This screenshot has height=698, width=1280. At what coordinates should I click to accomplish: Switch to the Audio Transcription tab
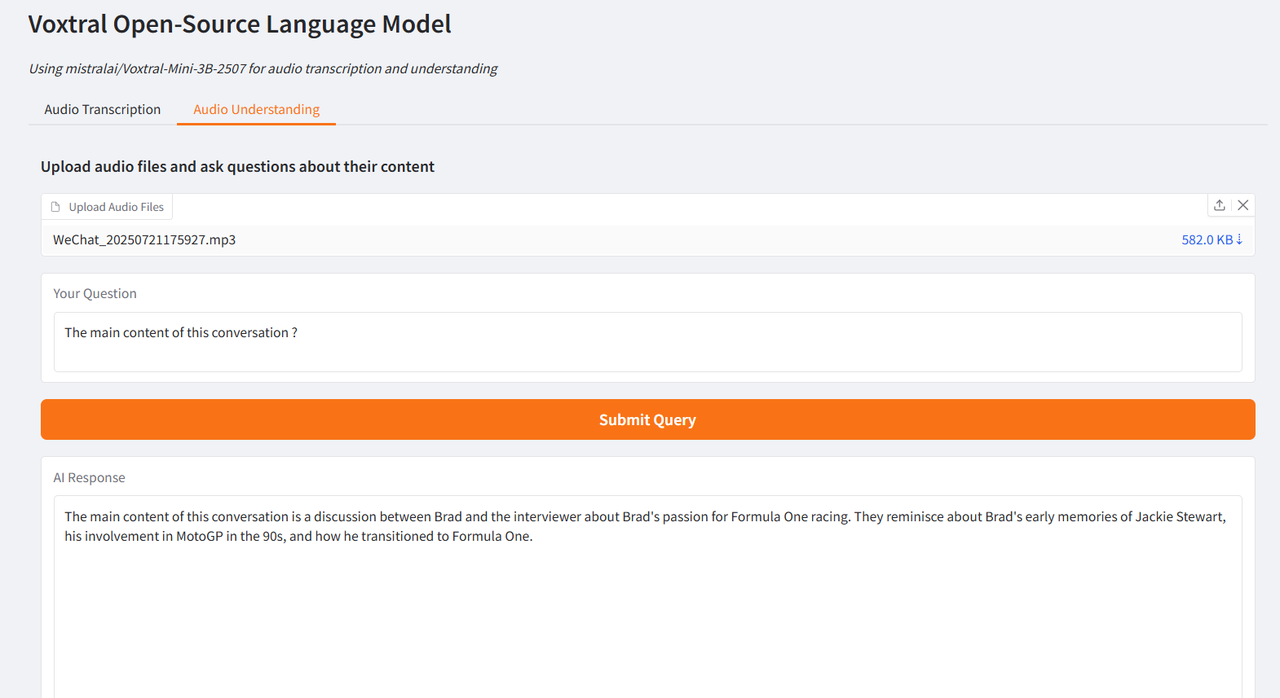click(x=102, y=110)
